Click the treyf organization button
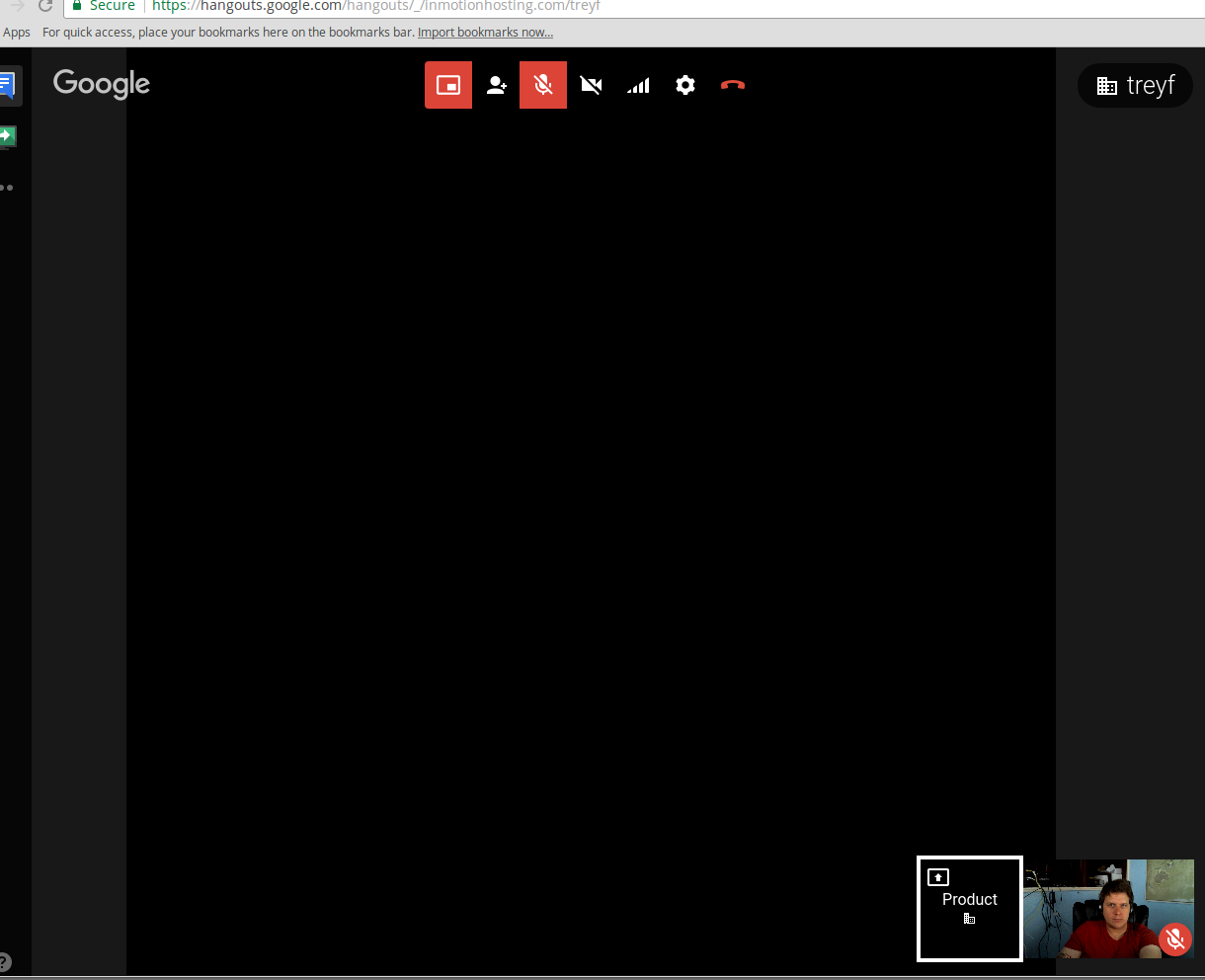Viewport: 1205px width, 980px height. click(1135, 86)
